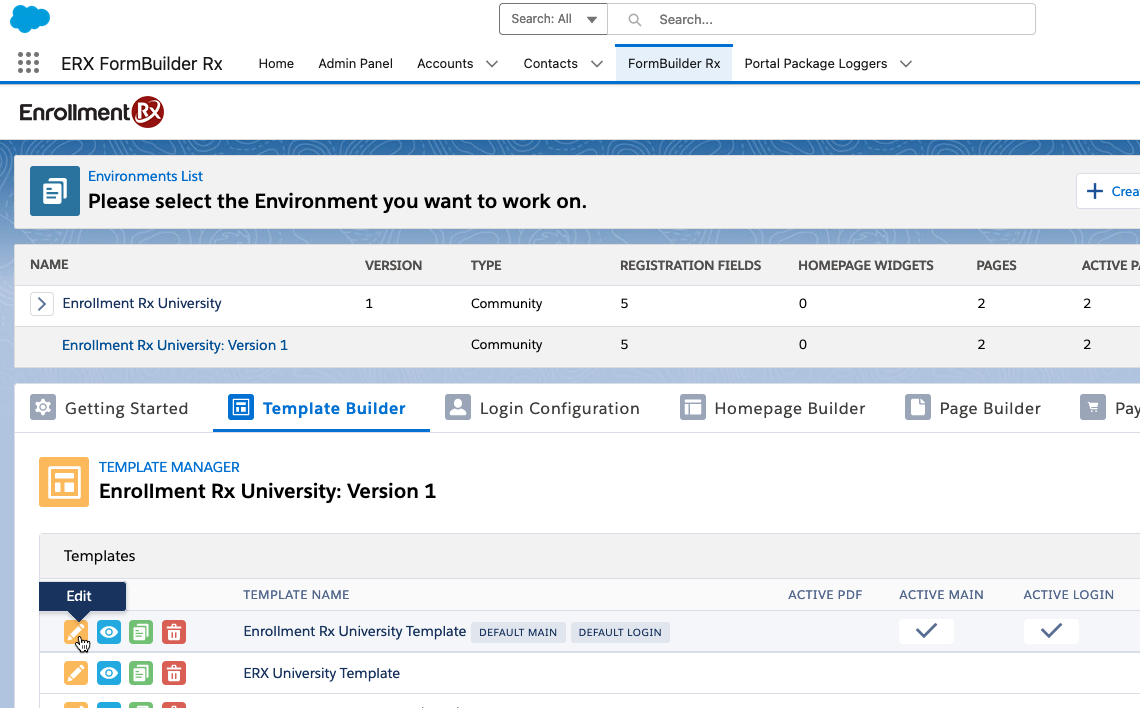The width and height of the screenshot is (1140, 708).
Task: Preview the Enrollment Rx University Template
Action: coord(109,632)
